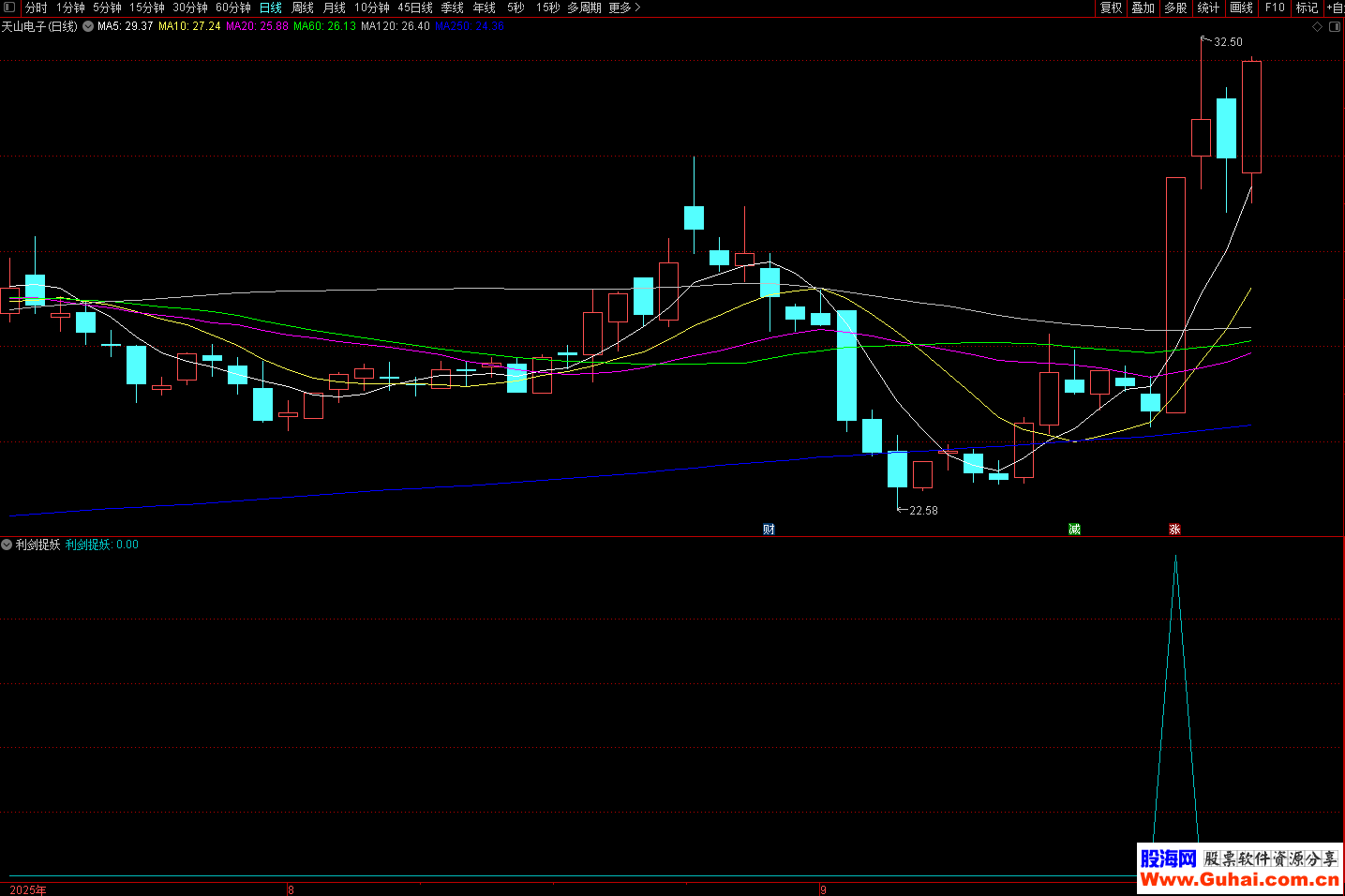Click the MA250: 24.36 label
The image size is (1345, 896).
470,26
